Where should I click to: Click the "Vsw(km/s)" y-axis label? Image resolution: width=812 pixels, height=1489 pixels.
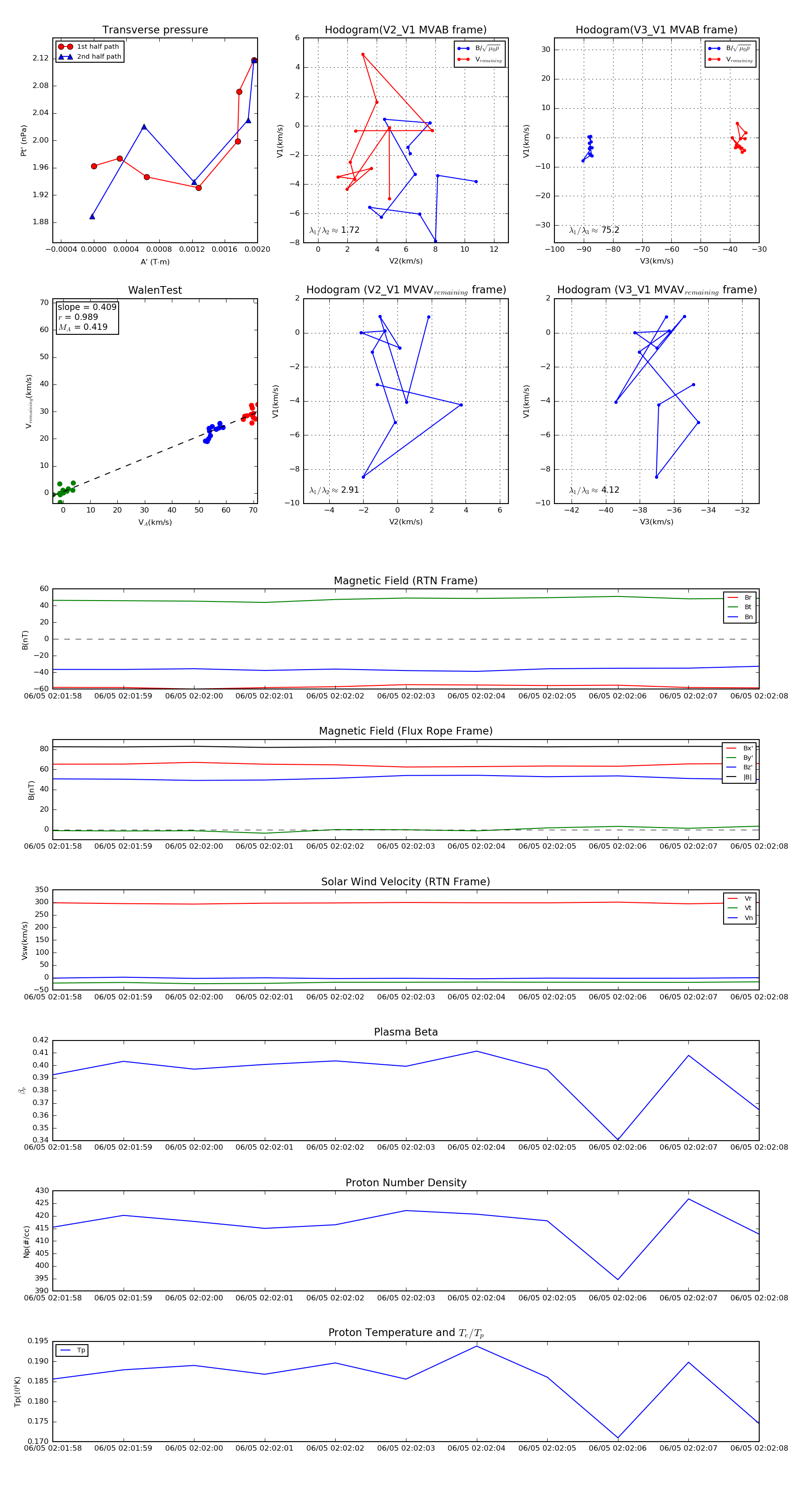[x=24, y=940]
